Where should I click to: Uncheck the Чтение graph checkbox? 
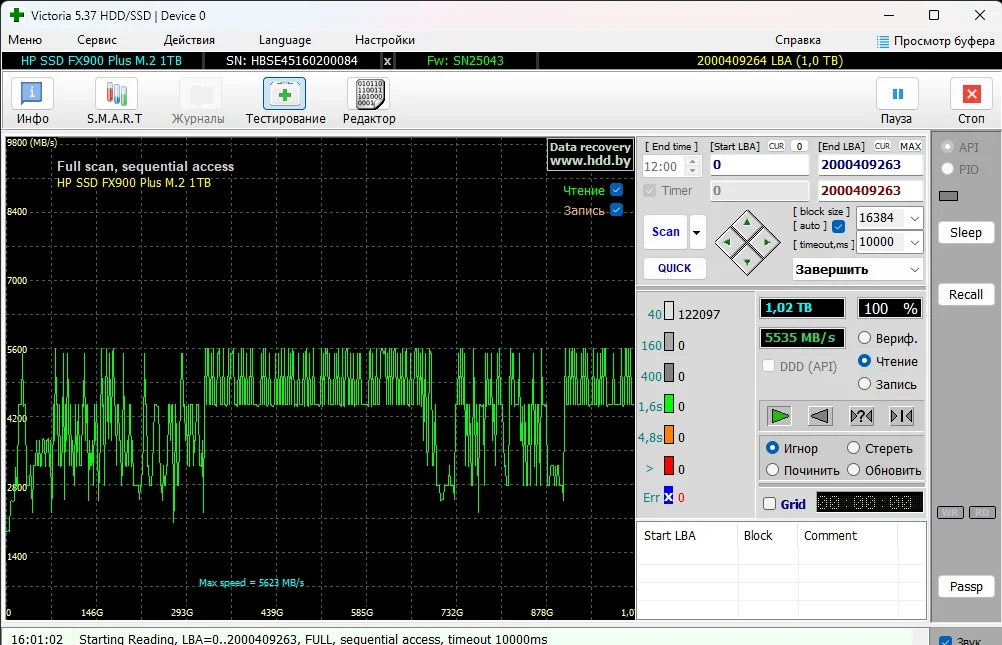(616, 190)
